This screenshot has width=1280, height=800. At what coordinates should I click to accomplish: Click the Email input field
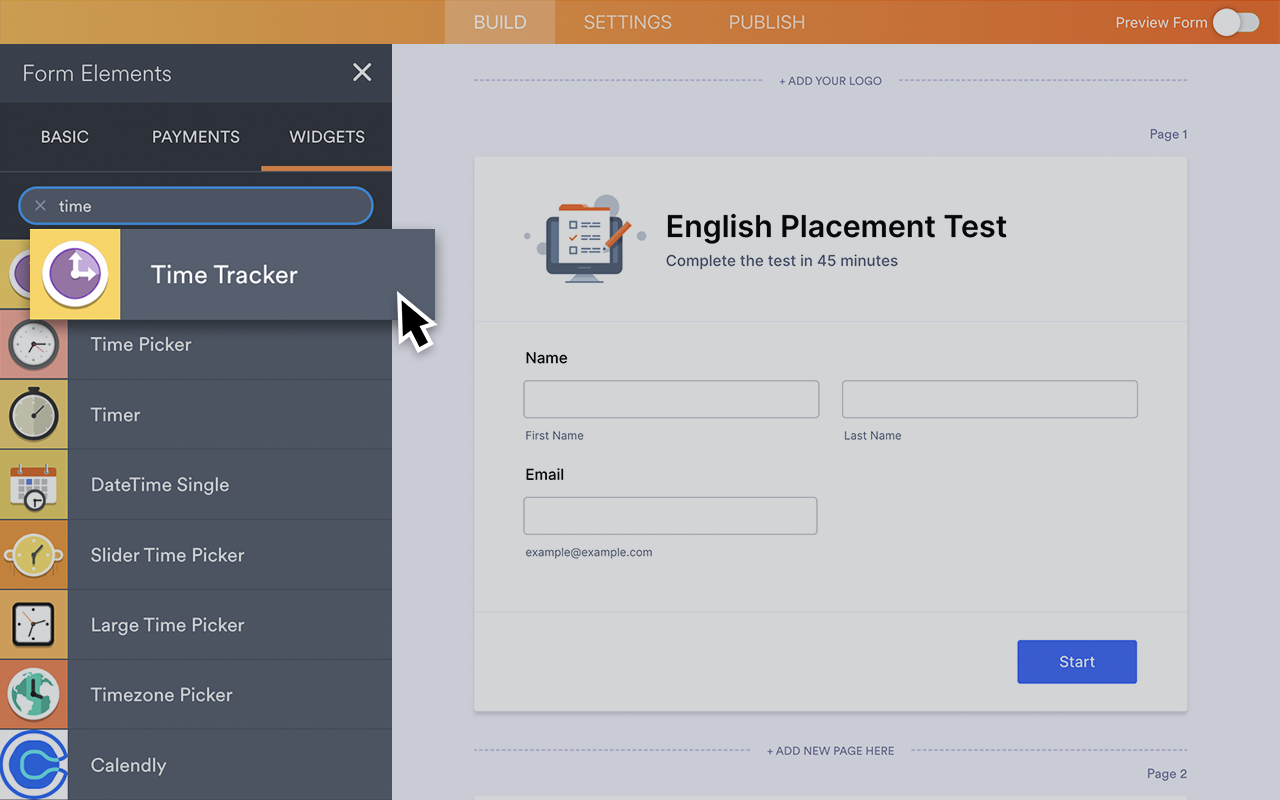[670, 516]
